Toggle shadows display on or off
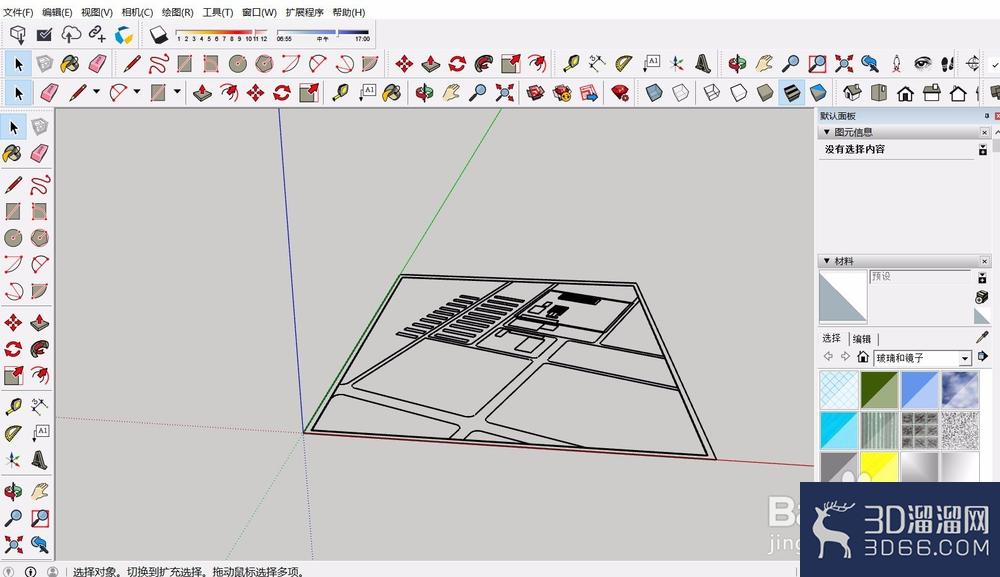This screenshot has height=577, width=1000. tap(158, 34)
